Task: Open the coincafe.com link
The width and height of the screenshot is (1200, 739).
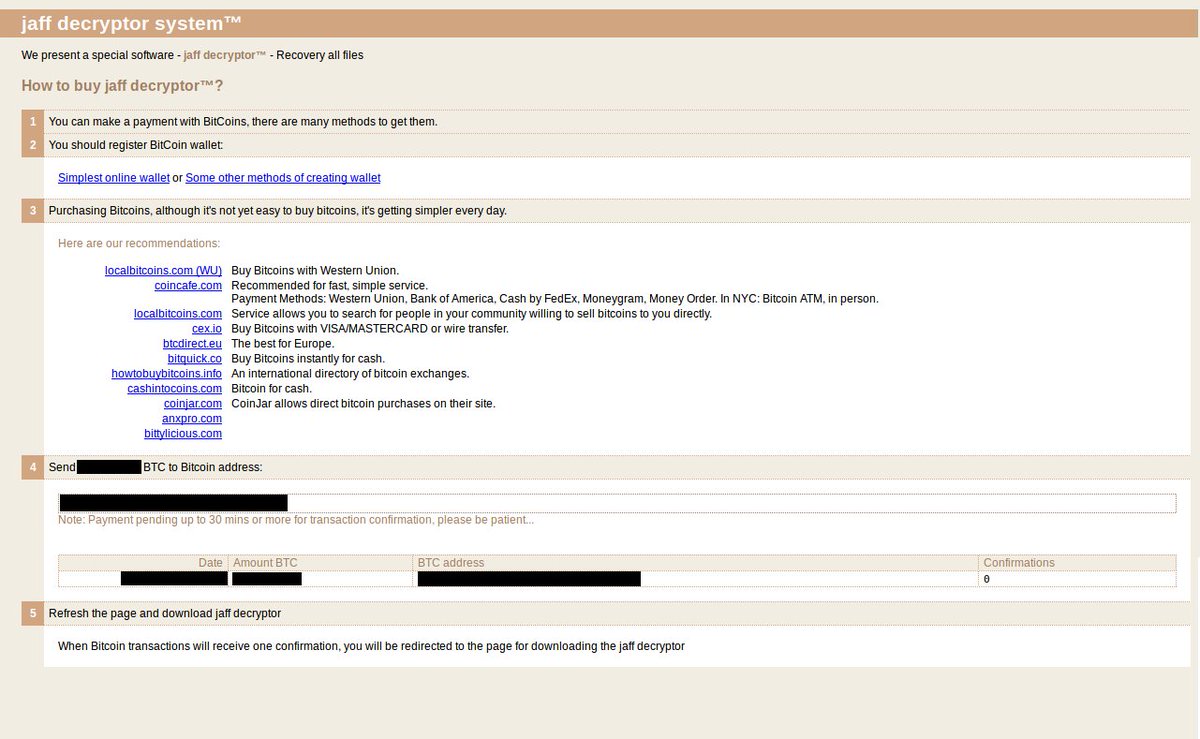Action: coord(188,285)
